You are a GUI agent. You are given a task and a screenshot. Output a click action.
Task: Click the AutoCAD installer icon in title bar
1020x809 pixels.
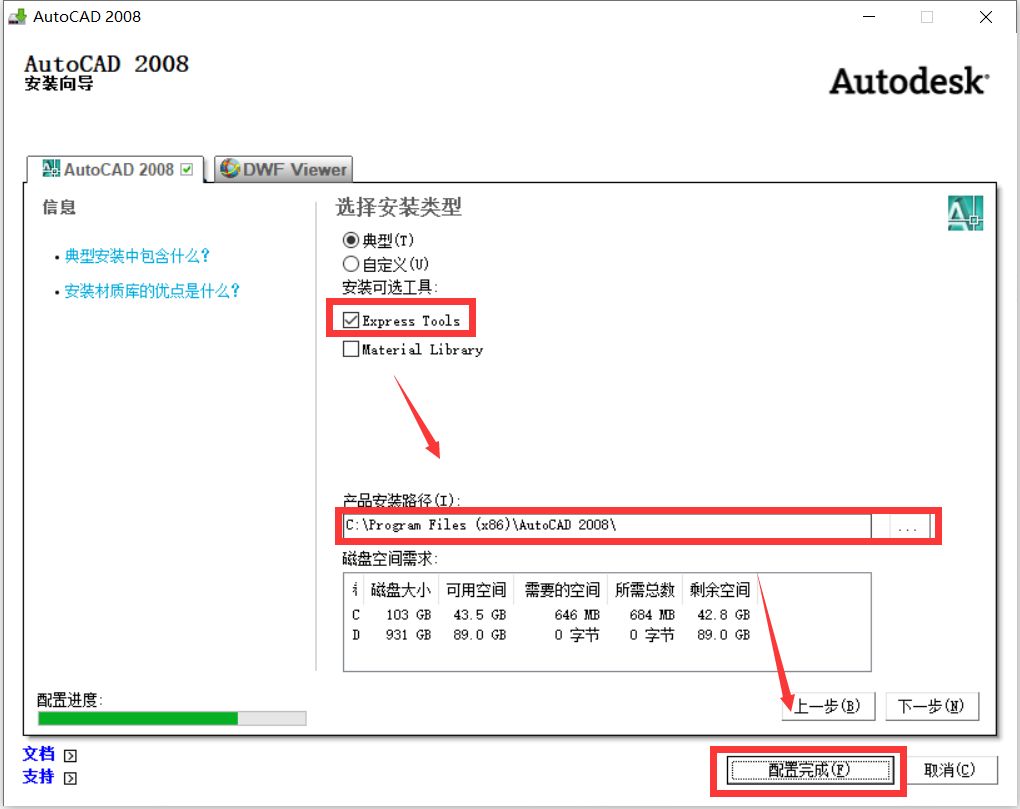click(x=17, y=16)
